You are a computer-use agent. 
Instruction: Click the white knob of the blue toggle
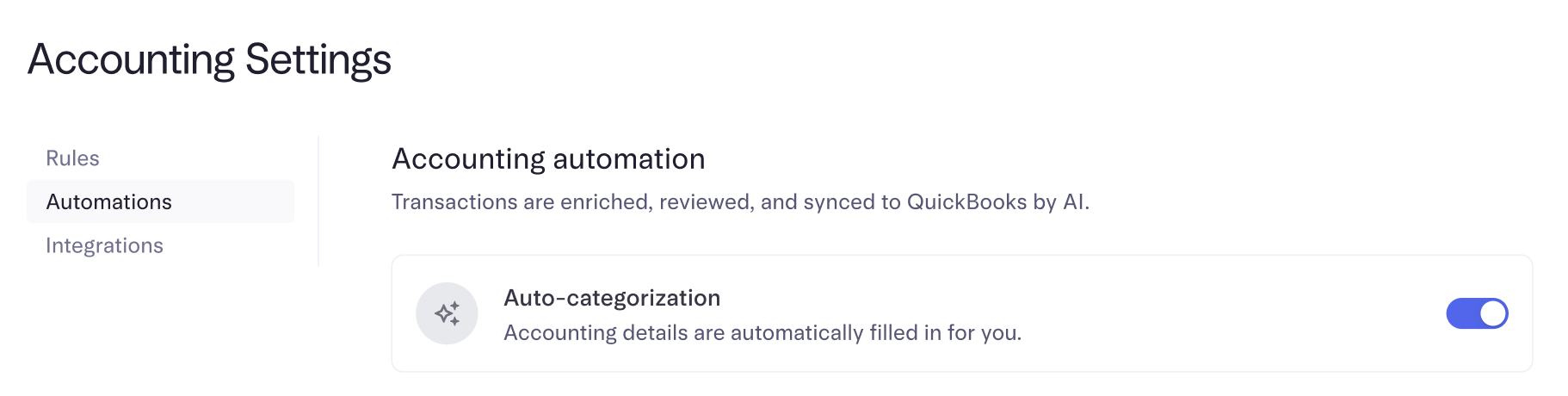tap(1493, 313)
